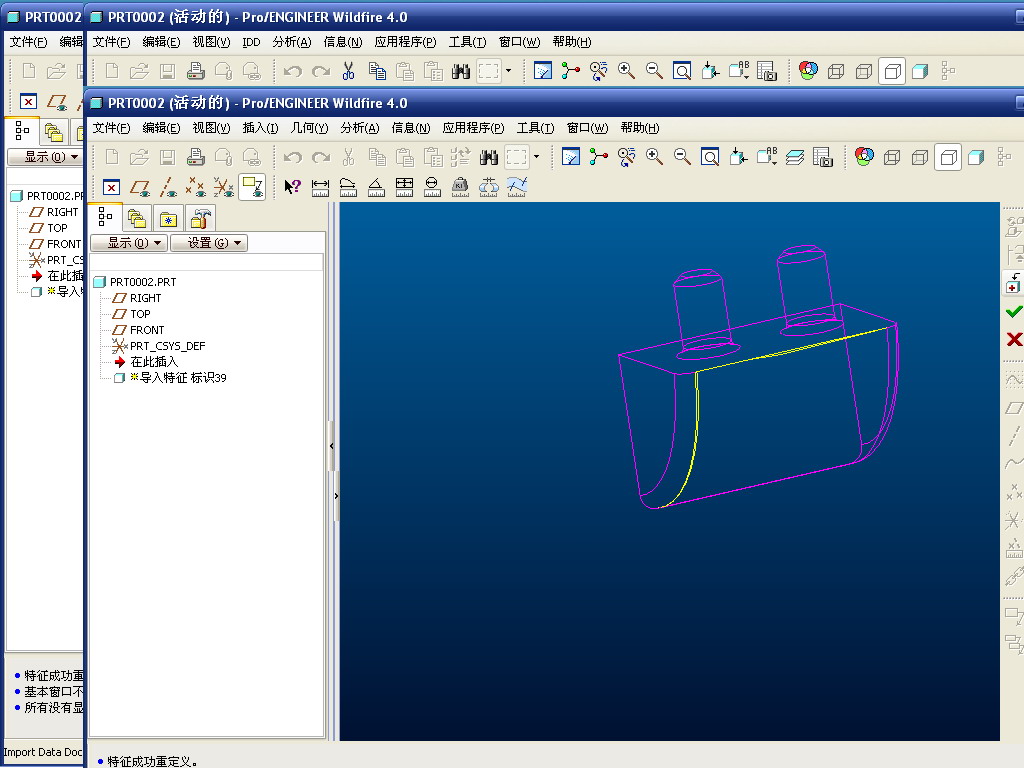Click the Area measure icon

point(404,187)
